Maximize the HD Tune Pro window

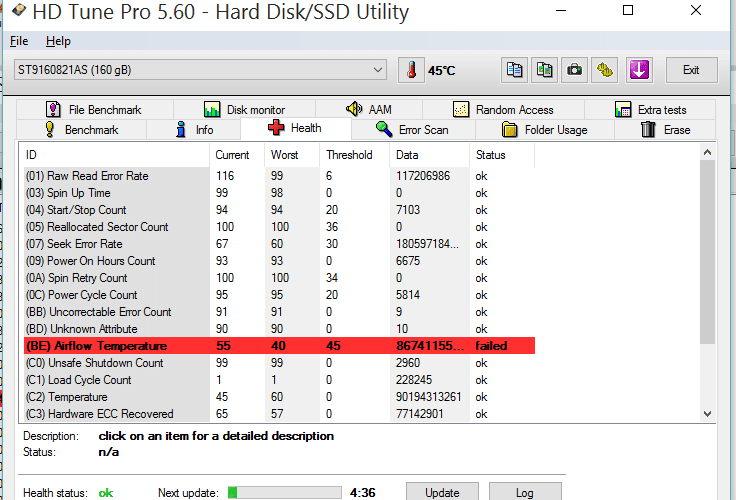tap(628, 10)
